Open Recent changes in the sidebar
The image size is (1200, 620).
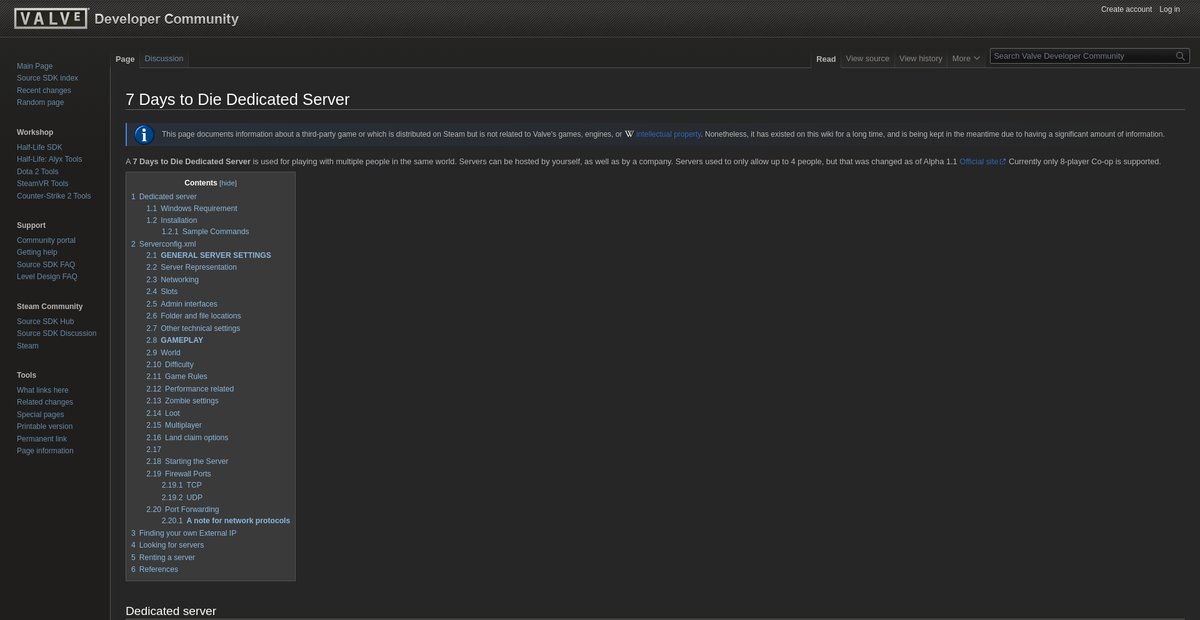(44, 90)
